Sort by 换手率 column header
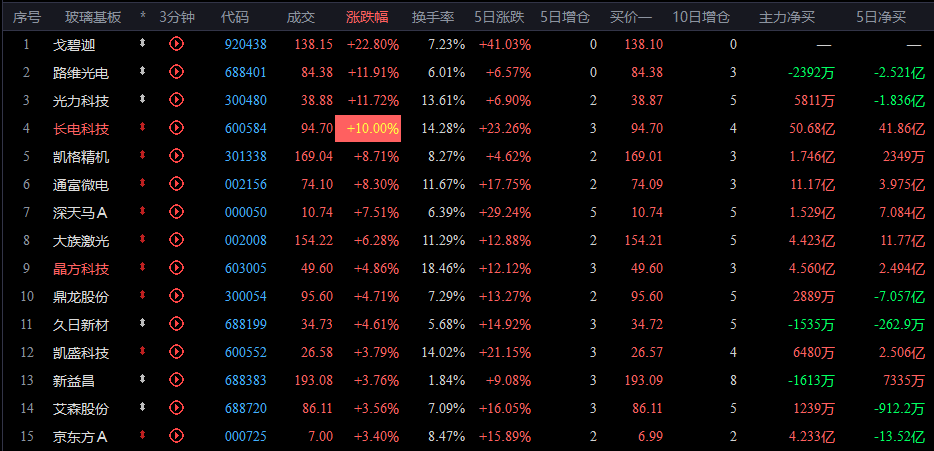Screen dimensions: 934x451 433,17
